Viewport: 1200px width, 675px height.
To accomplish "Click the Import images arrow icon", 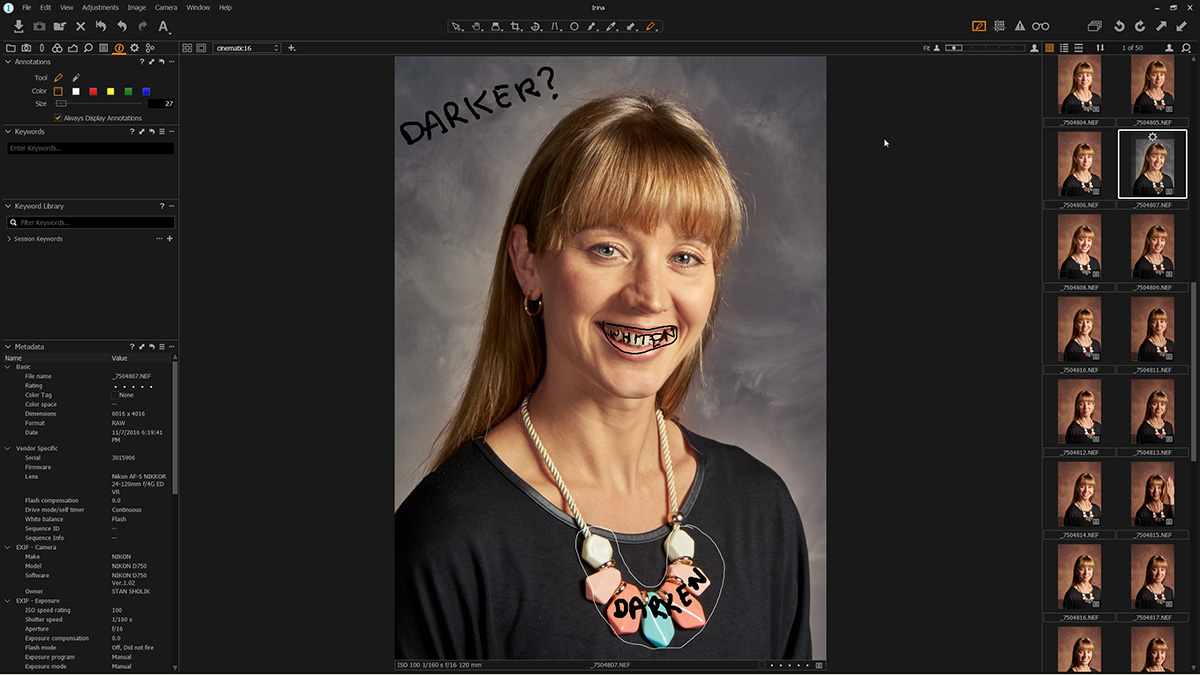I will [x=19, y=26].
